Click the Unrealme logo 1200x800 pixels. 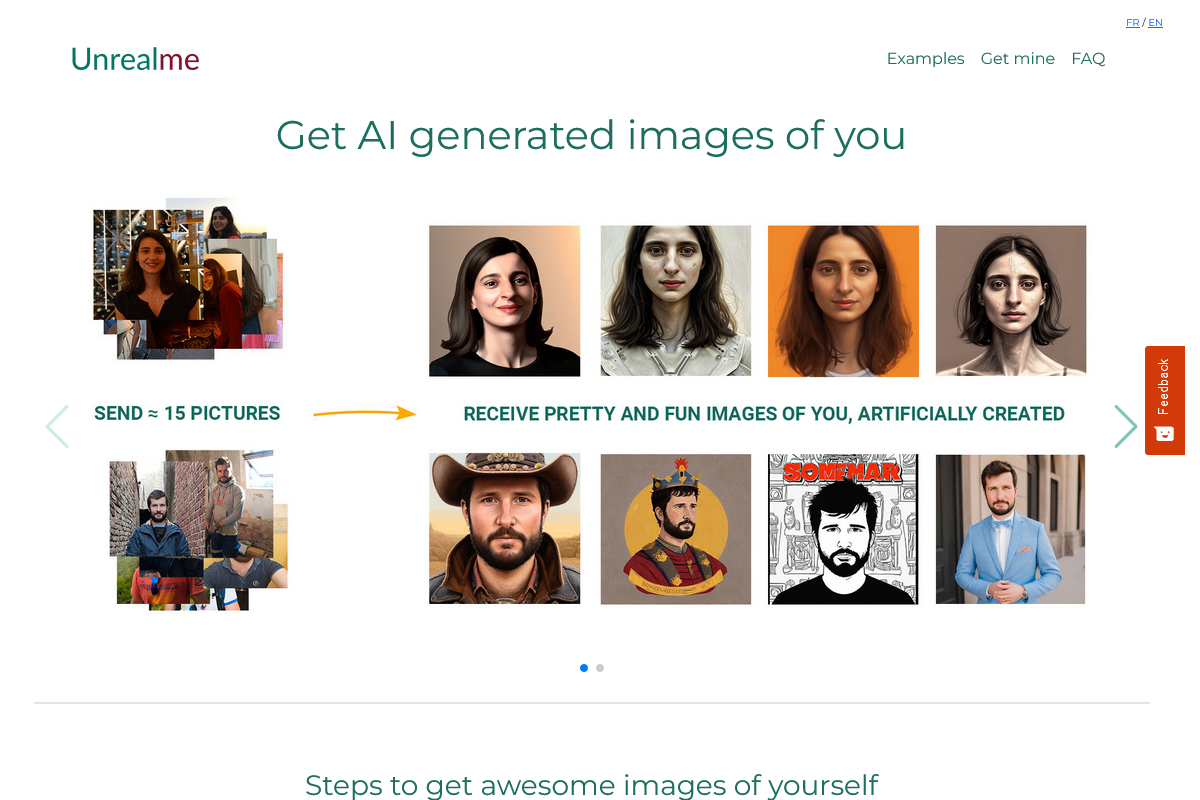pyautogui.click(x=135, y=60)
